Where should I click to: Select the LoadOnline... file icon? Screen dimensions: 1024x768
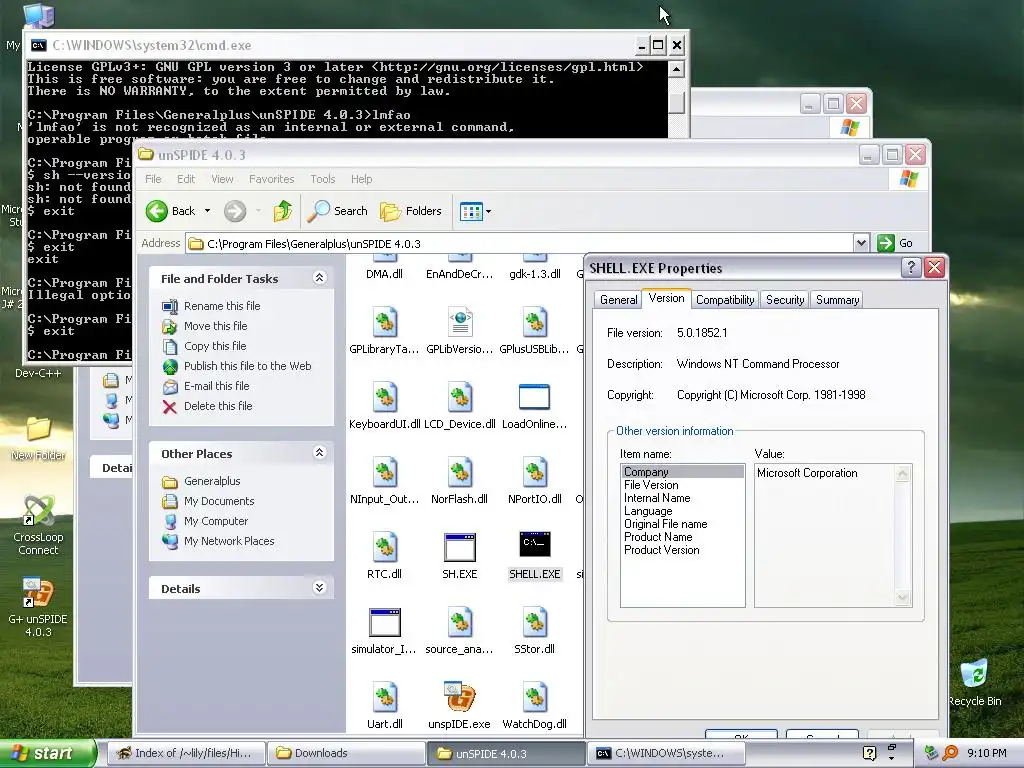tap(534, 396)
